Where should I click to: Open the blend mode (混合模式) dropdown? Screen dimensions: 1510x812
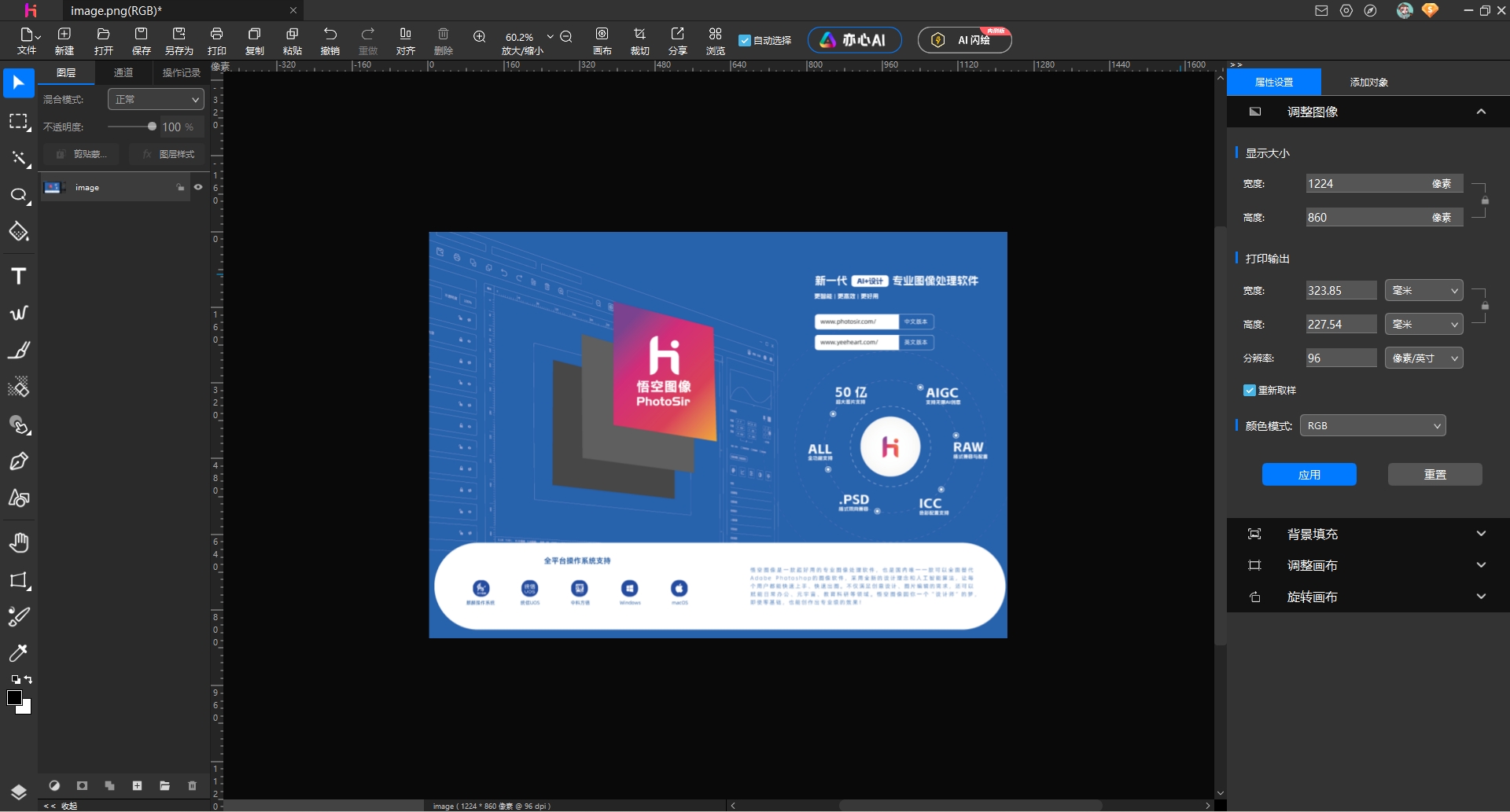click(x=156, y=99)
